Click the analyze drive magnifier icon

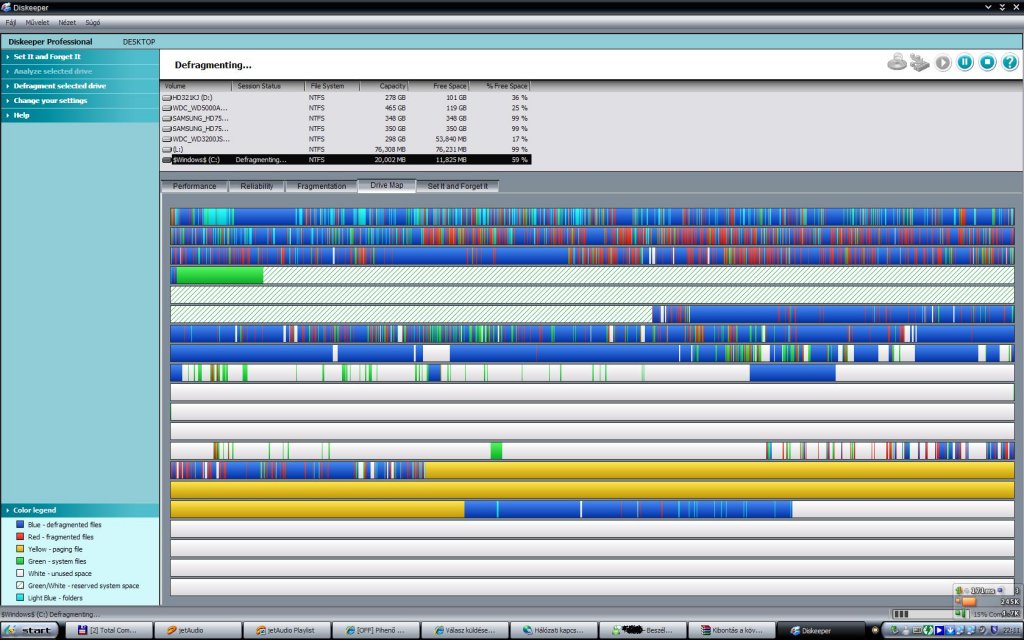click(x=897, y=63)
